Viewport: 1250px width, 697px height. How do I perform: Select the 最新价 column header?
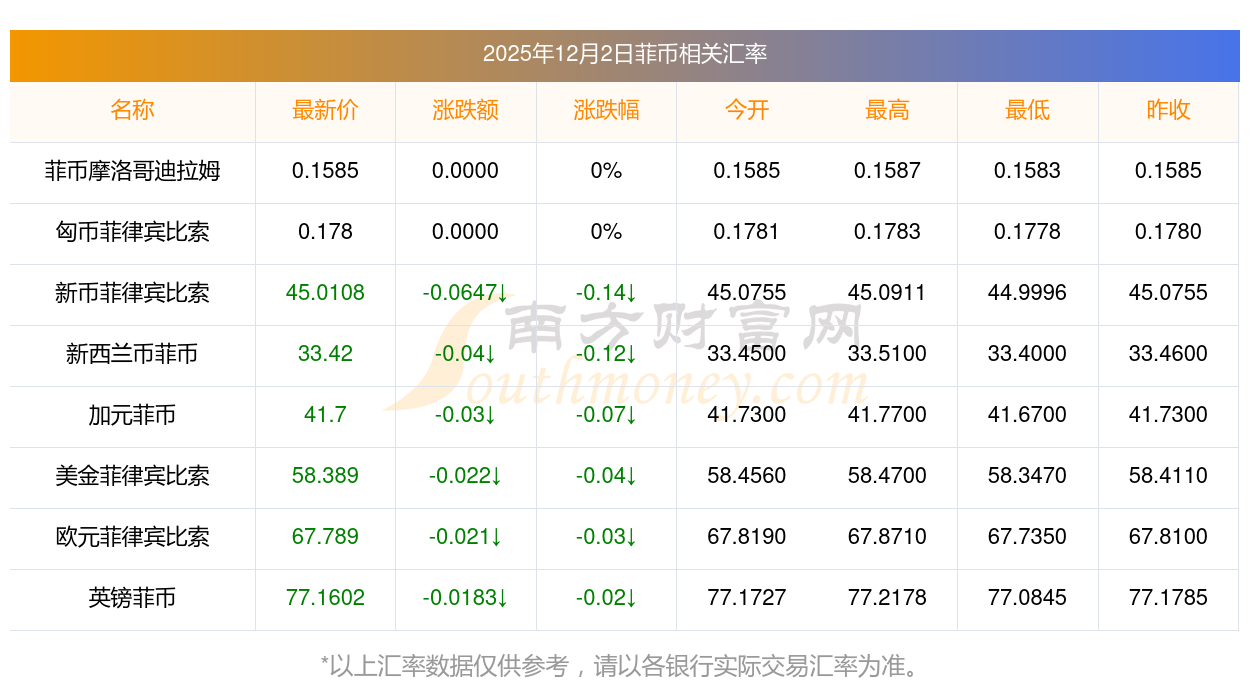[x=325, y=110]
